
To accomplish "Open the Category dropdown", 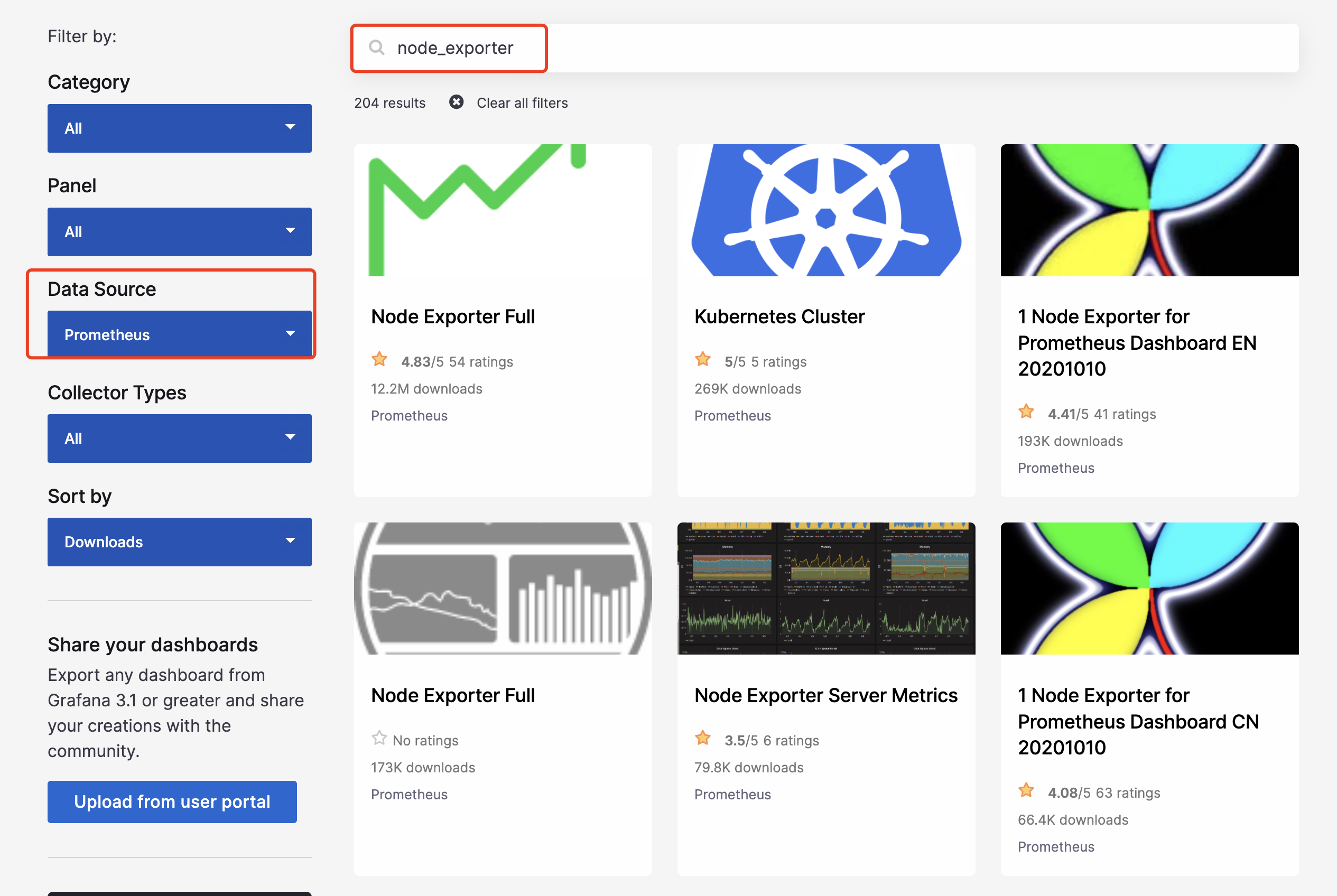I will coord(180,128).
